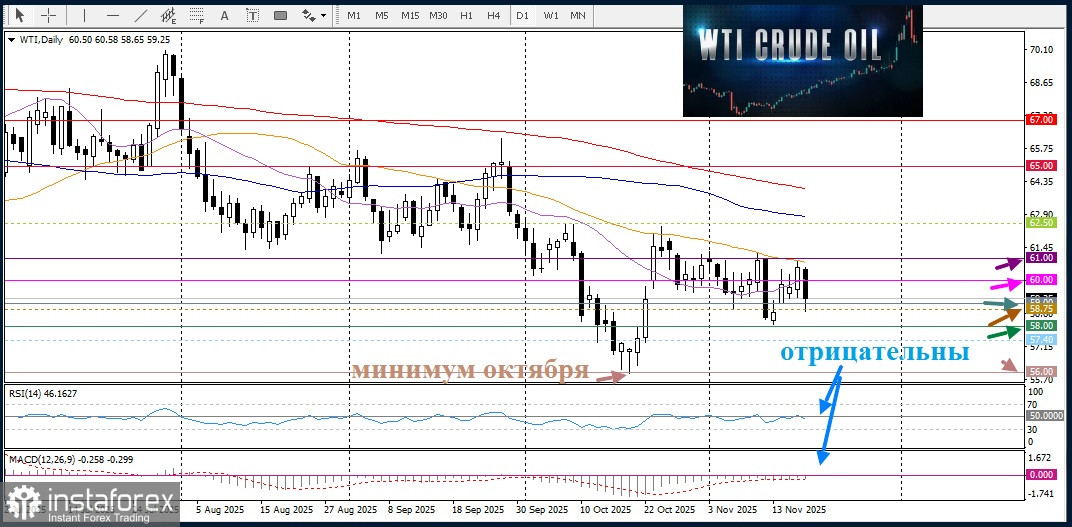Click the 30 Sep 2025 date label
The height and width of the screenshot is (527, 1072).
542,510
